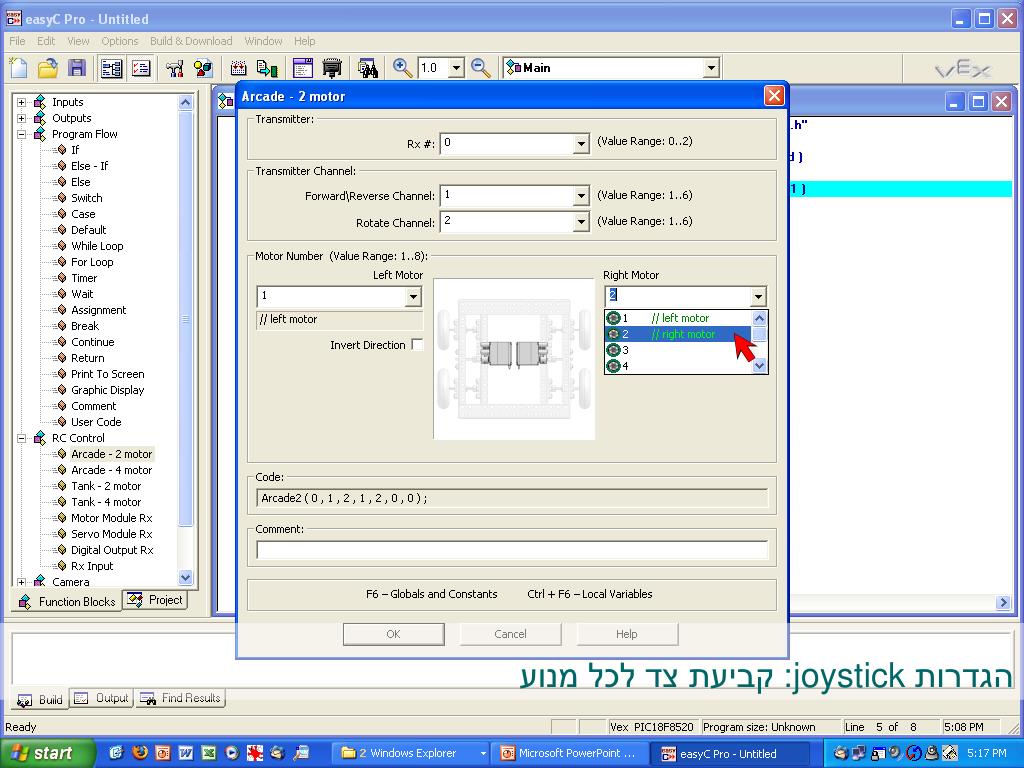Switch to Microsoft PowerPoint taskbar button
1024x768 pixels.
569,754
